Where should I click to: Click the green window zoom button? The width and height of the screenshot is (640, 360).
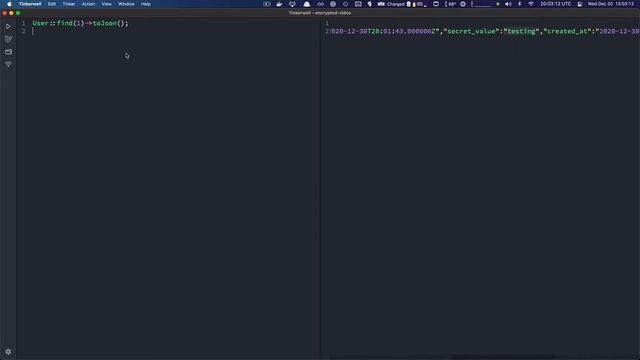(x=18, y=13)
